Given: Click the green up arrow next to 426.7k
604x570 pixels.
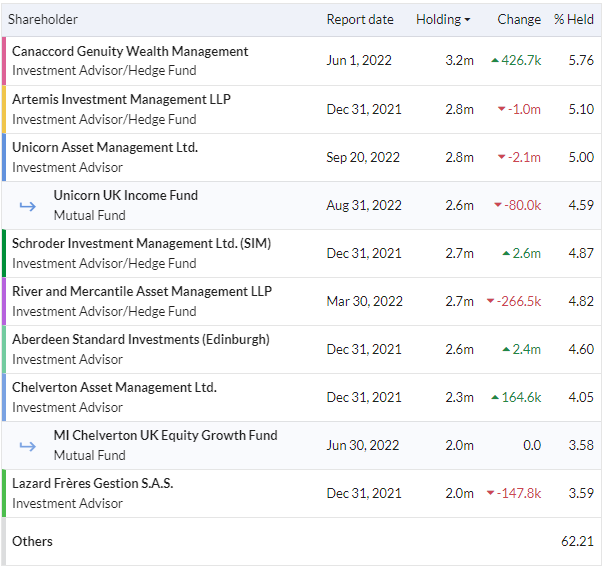Looking at the screenshot, I should pos(495,60).
